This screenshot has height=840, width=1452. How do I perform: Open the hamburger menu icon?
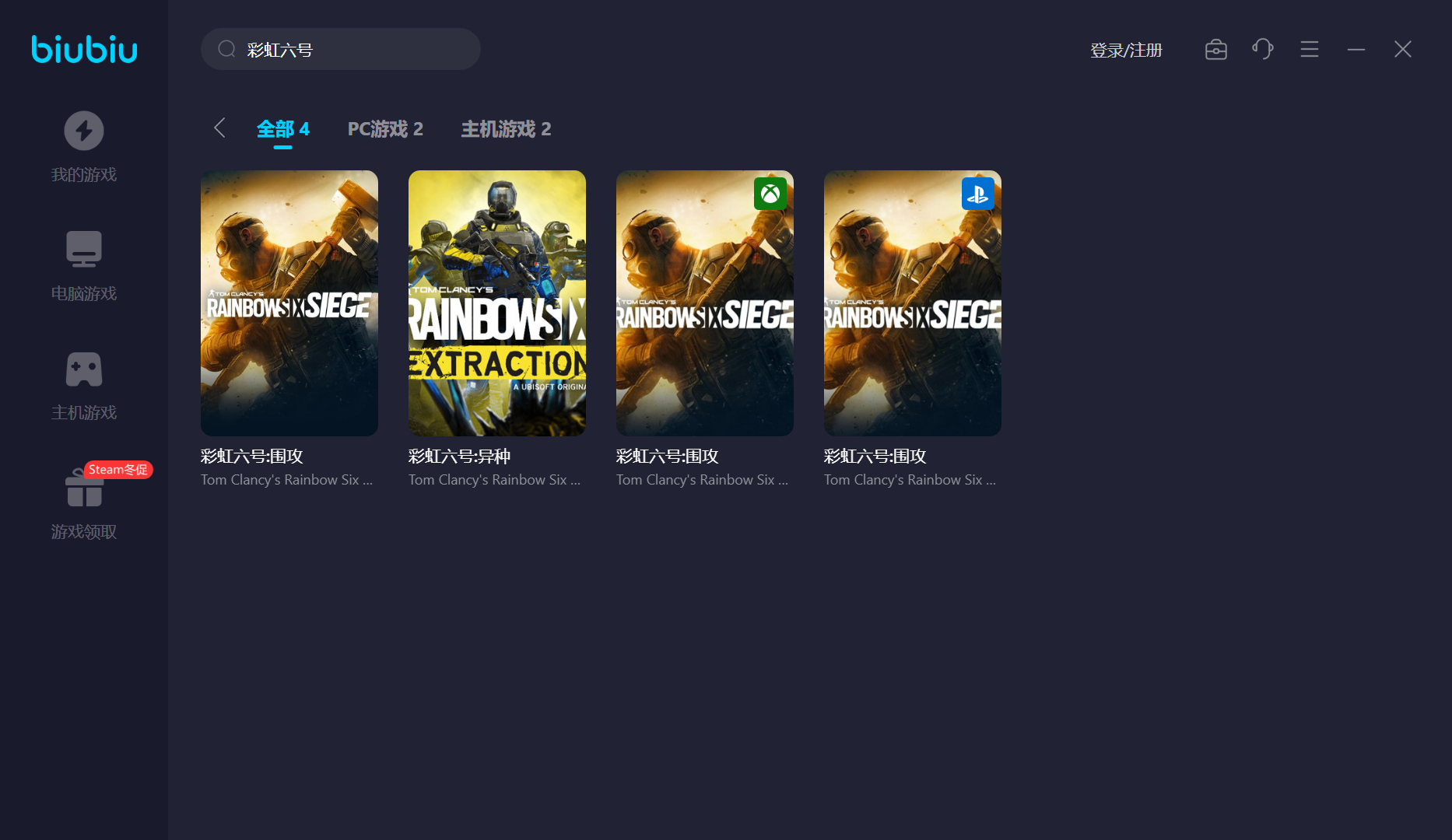(x=1309, y=50)
